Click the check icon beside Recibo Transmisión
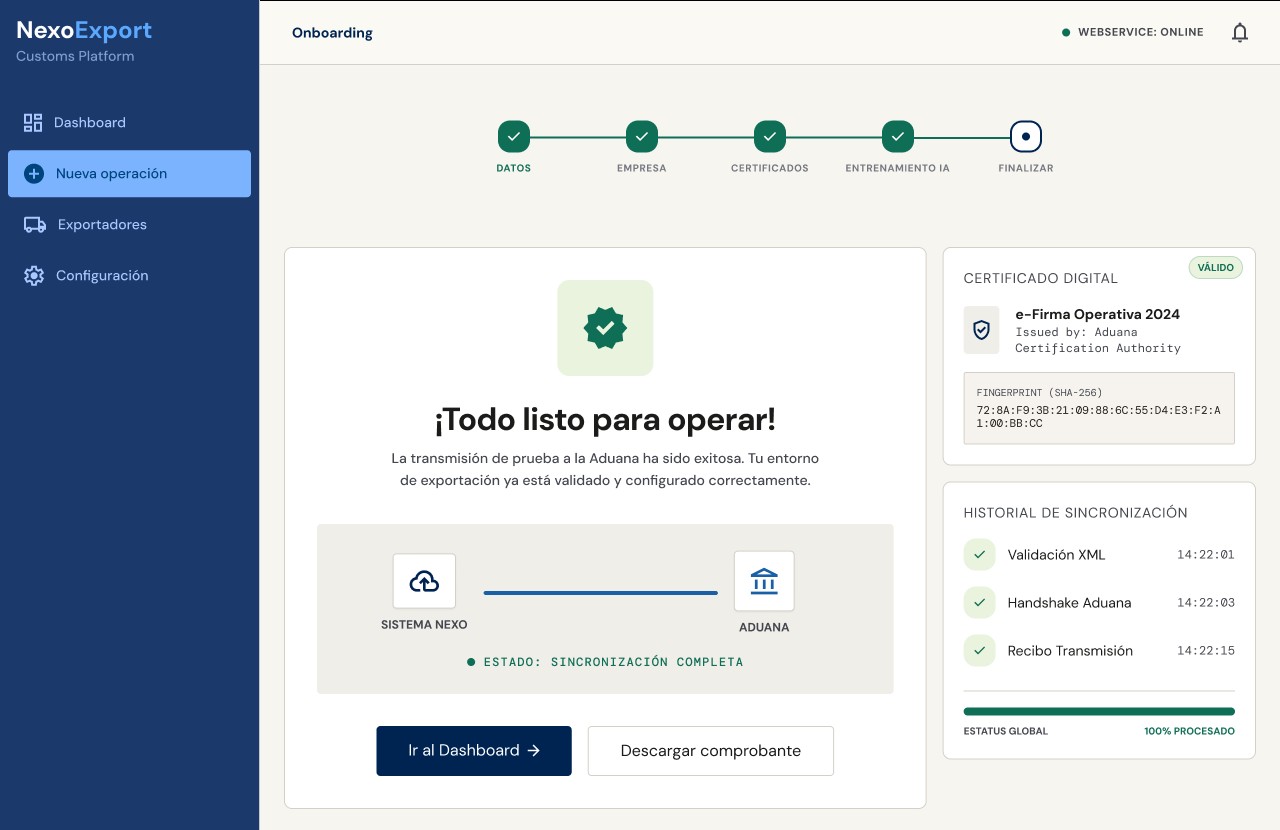This screenshot has width=1280, height=830. pyautogui.click(x=980, y=651)
